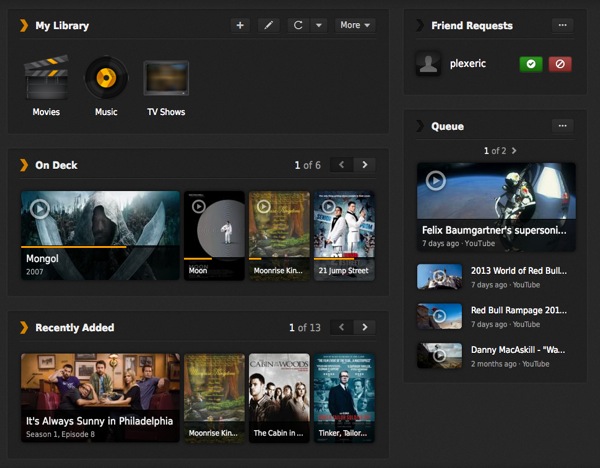Advance to next Queue page

click(x=514, y=151)
